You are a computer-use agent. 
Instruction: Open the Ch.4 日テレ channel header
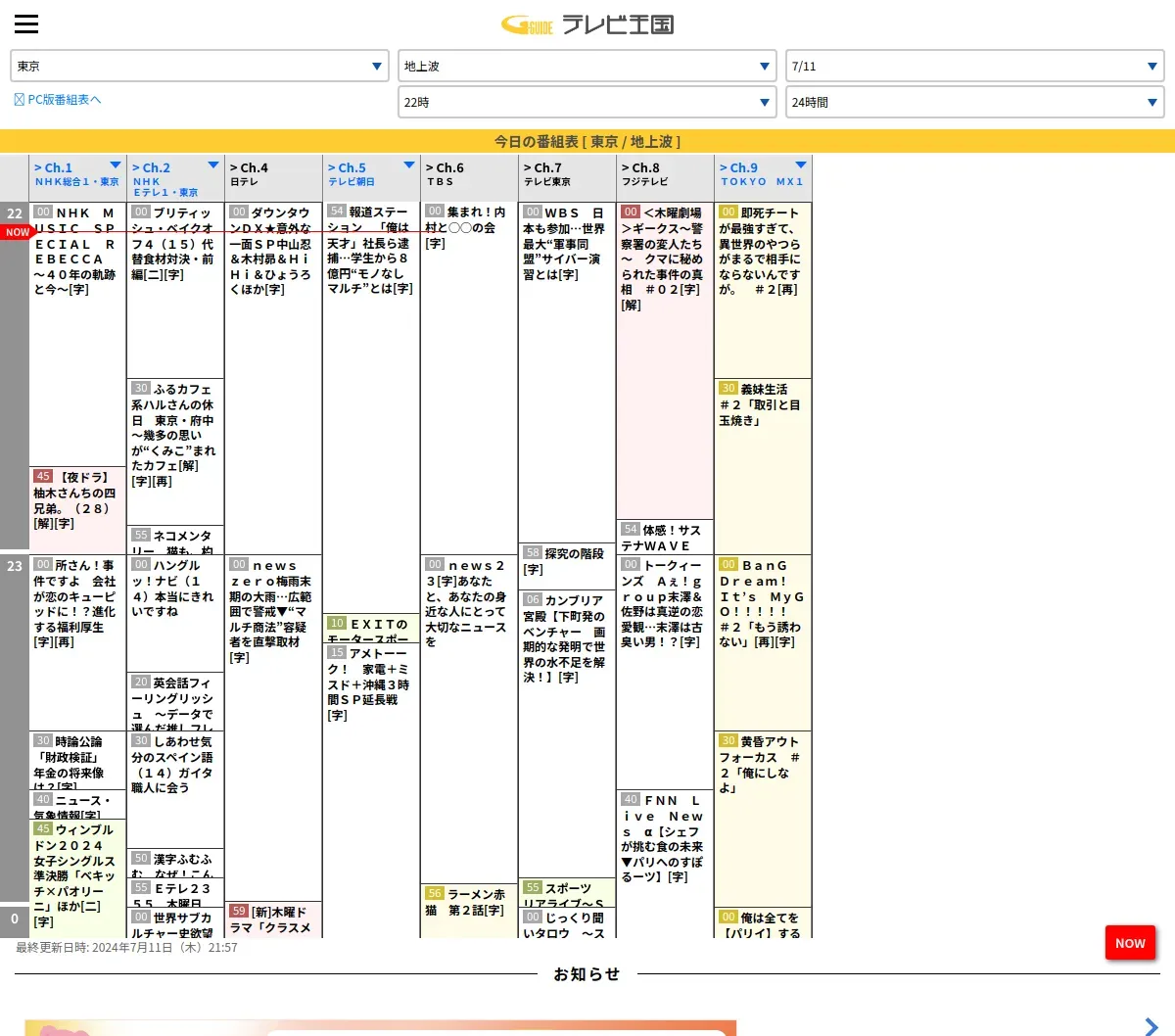point(273,178)
